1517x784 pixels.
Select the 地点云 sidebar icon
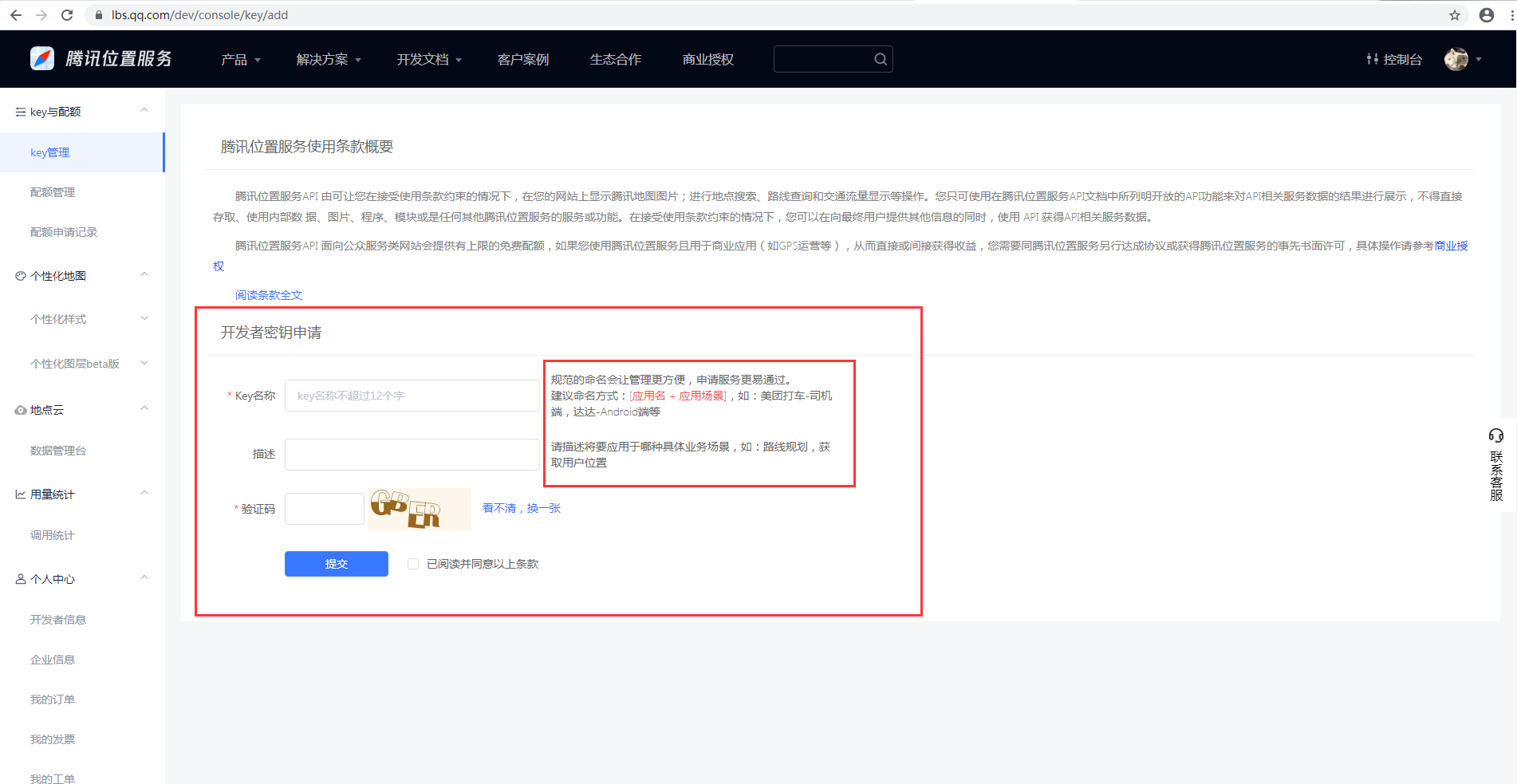(x=20, y=409)
